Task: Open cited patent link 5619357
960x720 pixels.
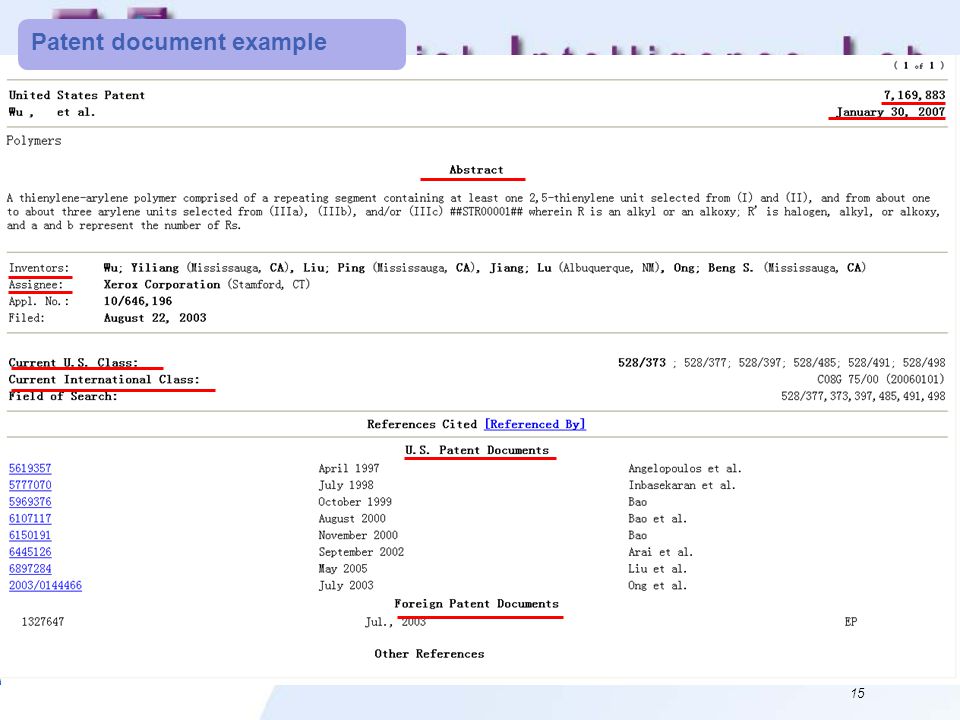Action: point(30,468)
